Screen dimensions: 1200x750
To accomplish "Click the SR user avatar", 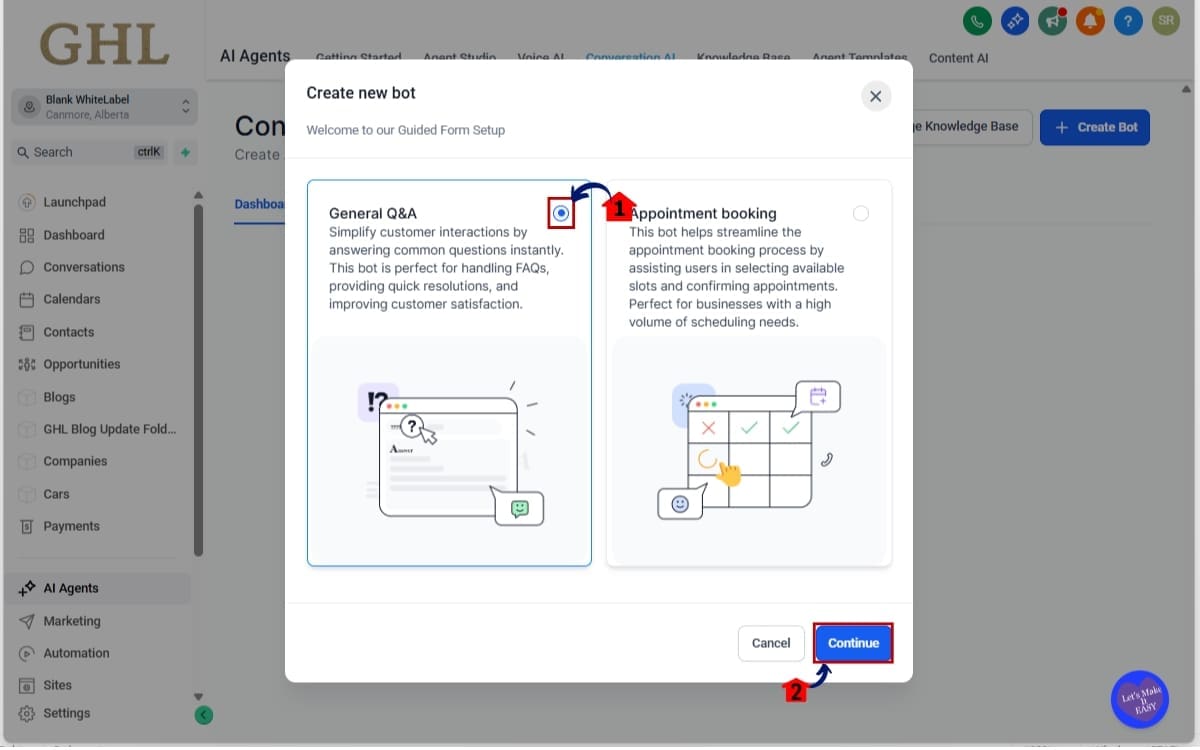I will (x=1166, y=21).
